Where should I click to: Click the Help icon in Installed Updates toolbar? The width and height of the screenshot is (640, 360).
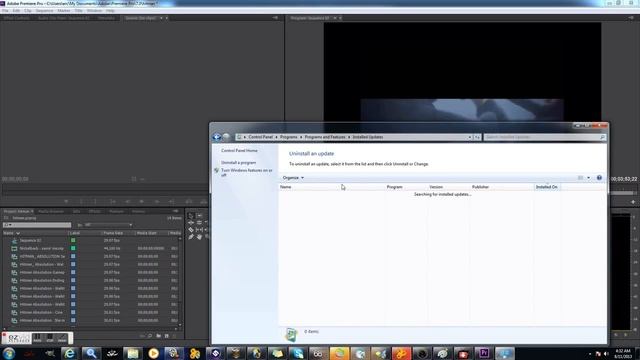[x=599, y=178]
